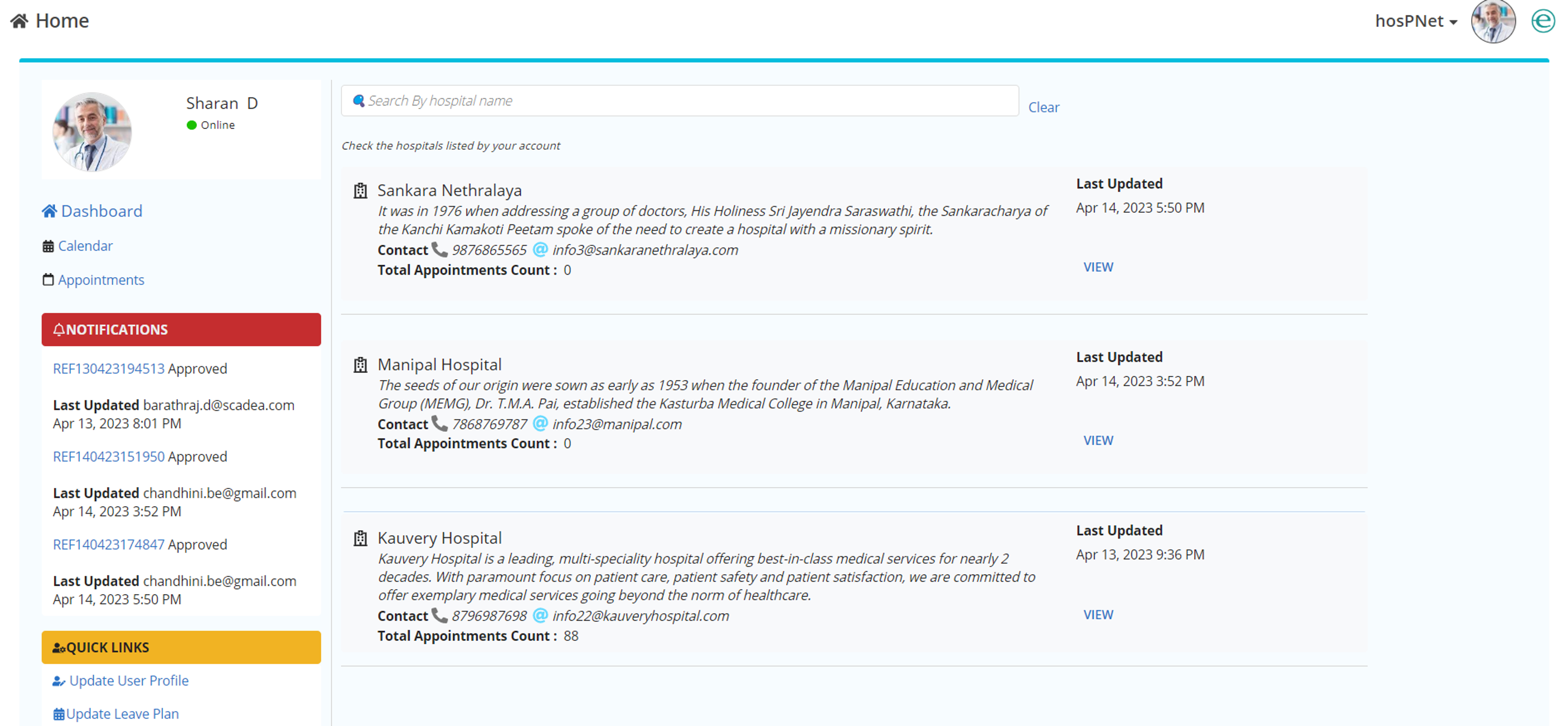Click Apr 14, 2023 5:50 PM under Sankara
This screenshot has width=1568, height=726.
coord(1140,208)
